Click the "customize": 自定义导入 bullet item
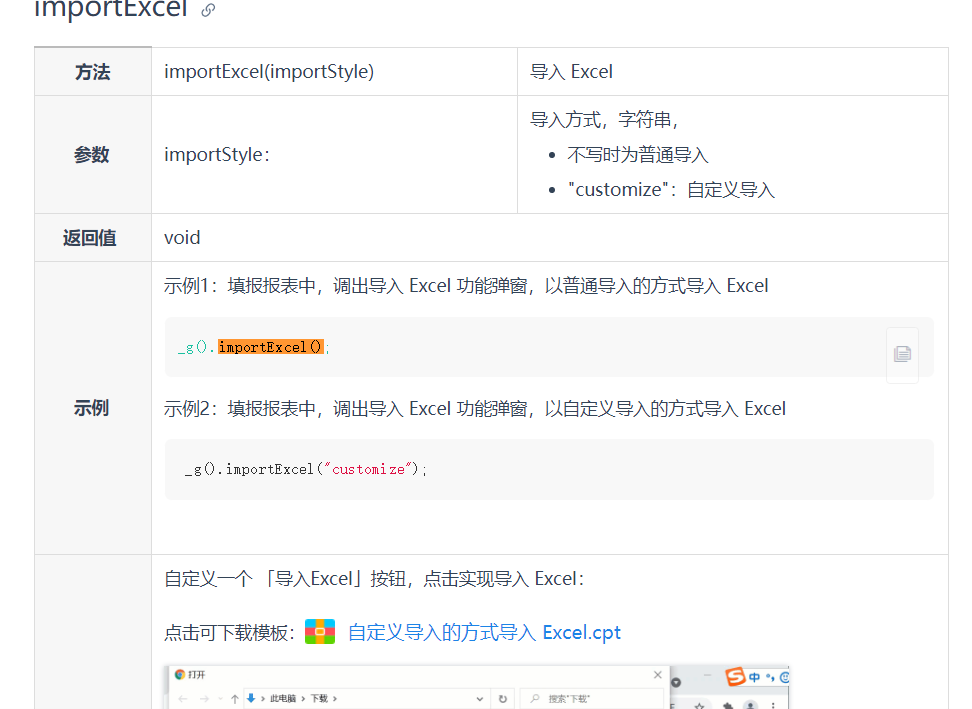Viewport: 972px width, 709px height. pyautogui.click(x=671, y=190)
